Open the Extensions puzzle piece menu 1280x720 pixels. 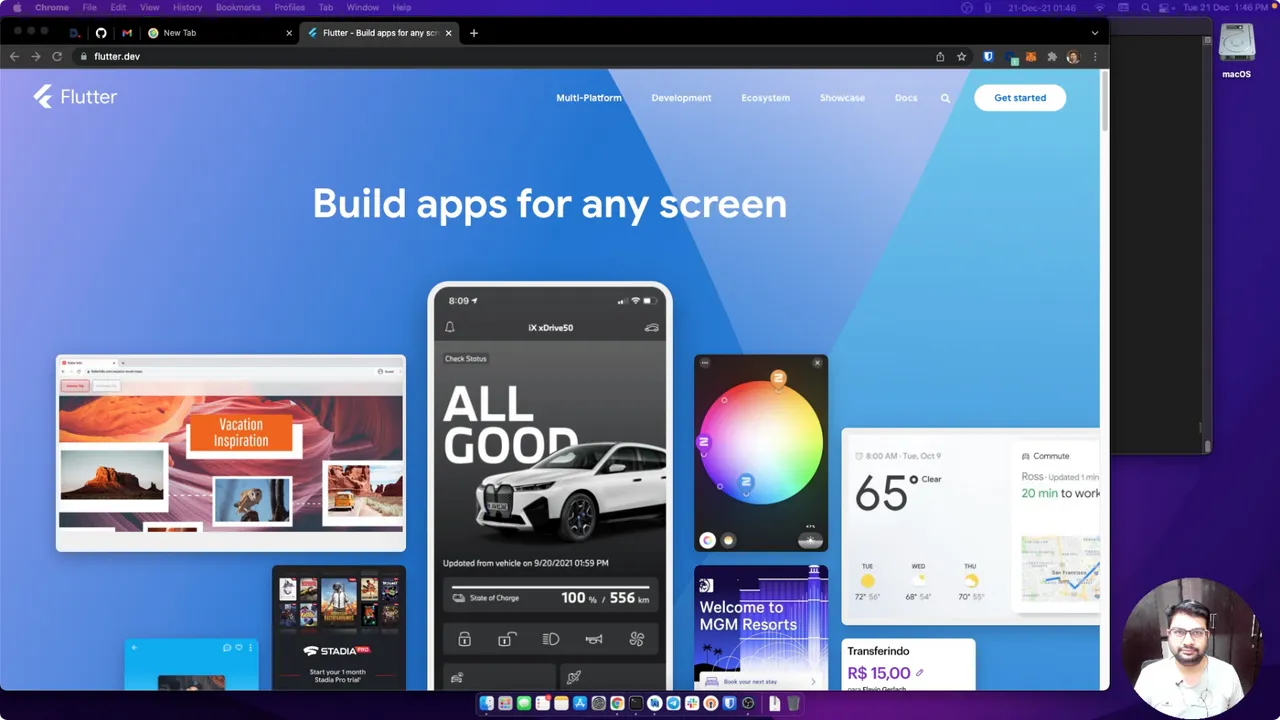(x=1052, y=57)
